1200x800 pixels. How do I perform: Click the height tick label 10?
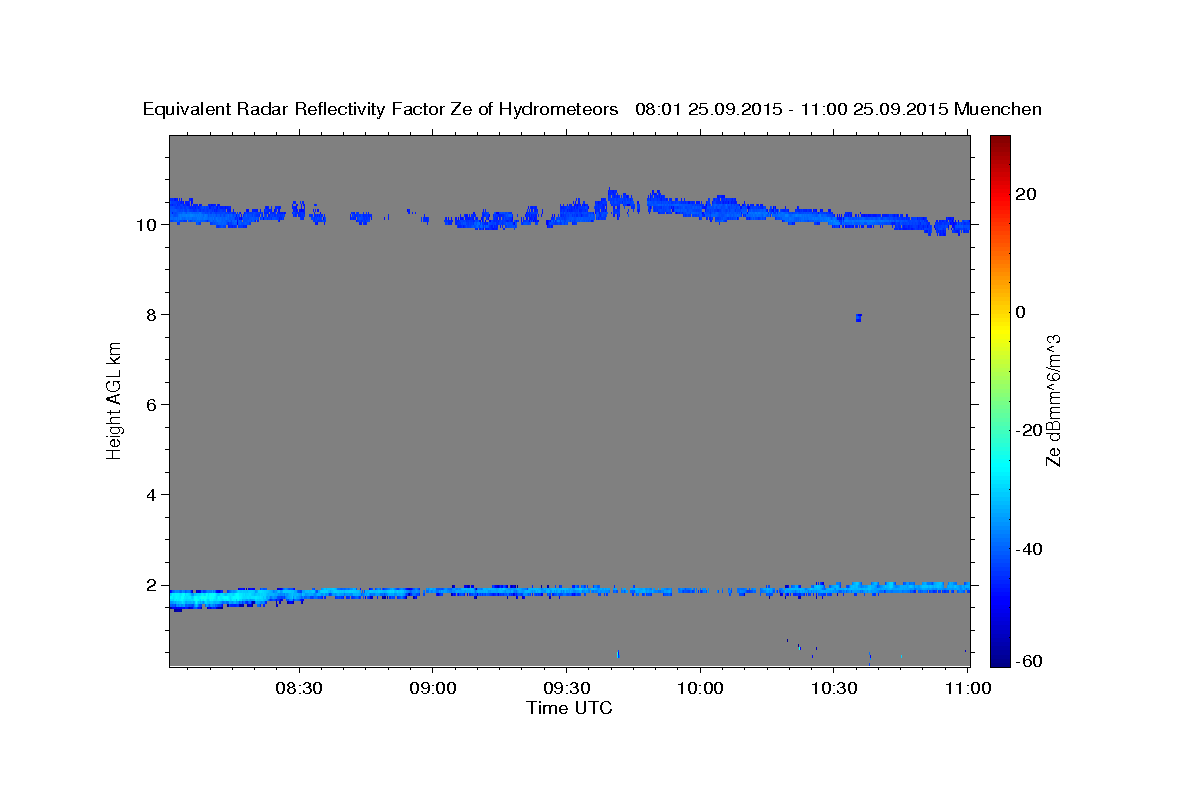click(147, 225)
